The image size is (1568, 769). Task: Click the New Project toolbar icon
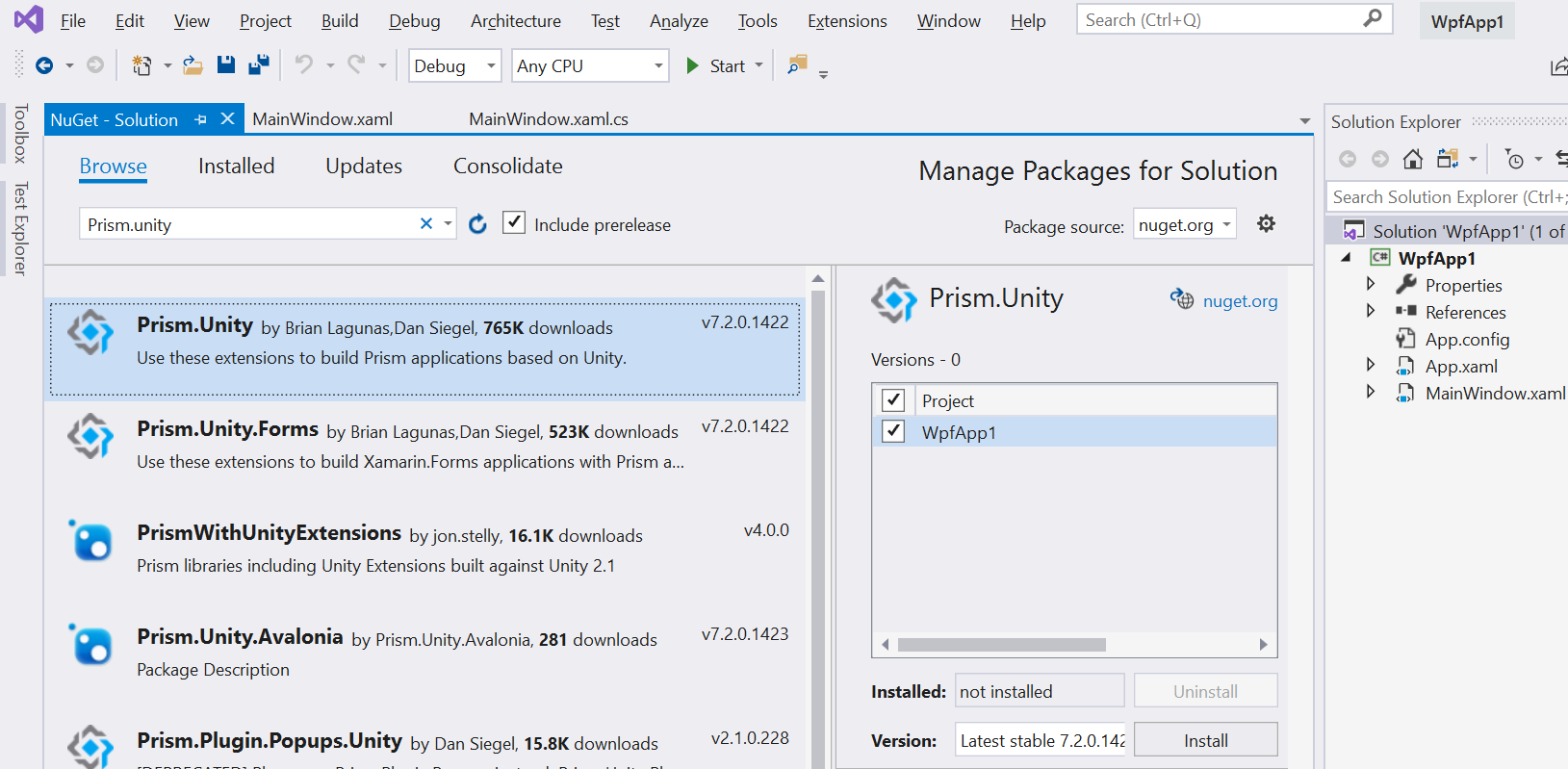141,65
